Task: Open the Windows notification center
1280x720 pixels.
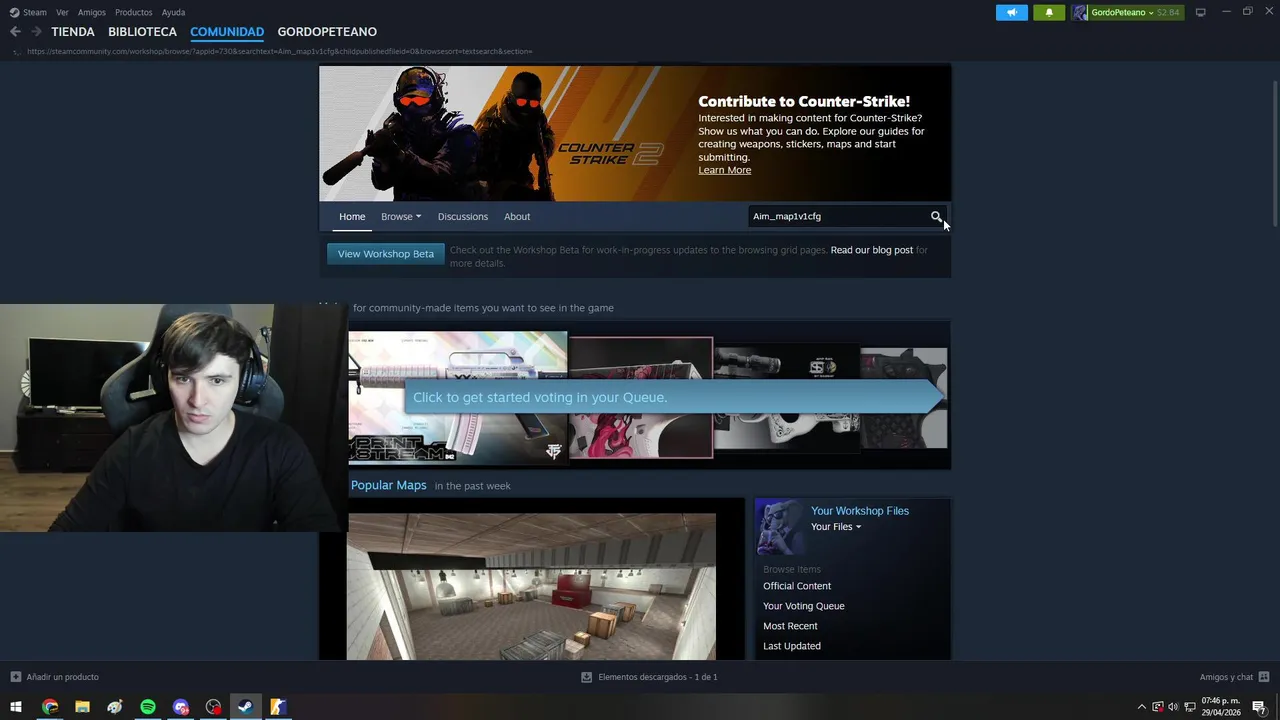Action: (1260, 707)
